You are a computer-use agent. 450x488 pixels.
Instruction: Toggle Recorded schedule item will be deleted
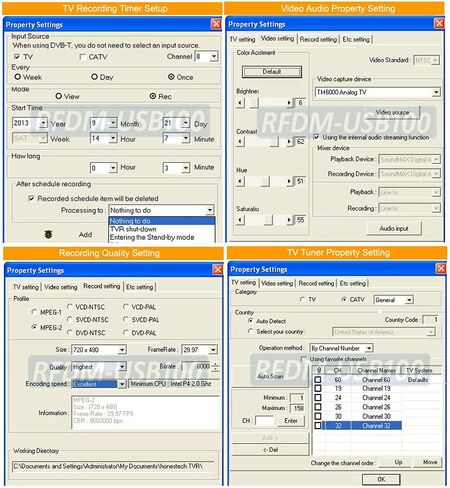pos(31,198)
